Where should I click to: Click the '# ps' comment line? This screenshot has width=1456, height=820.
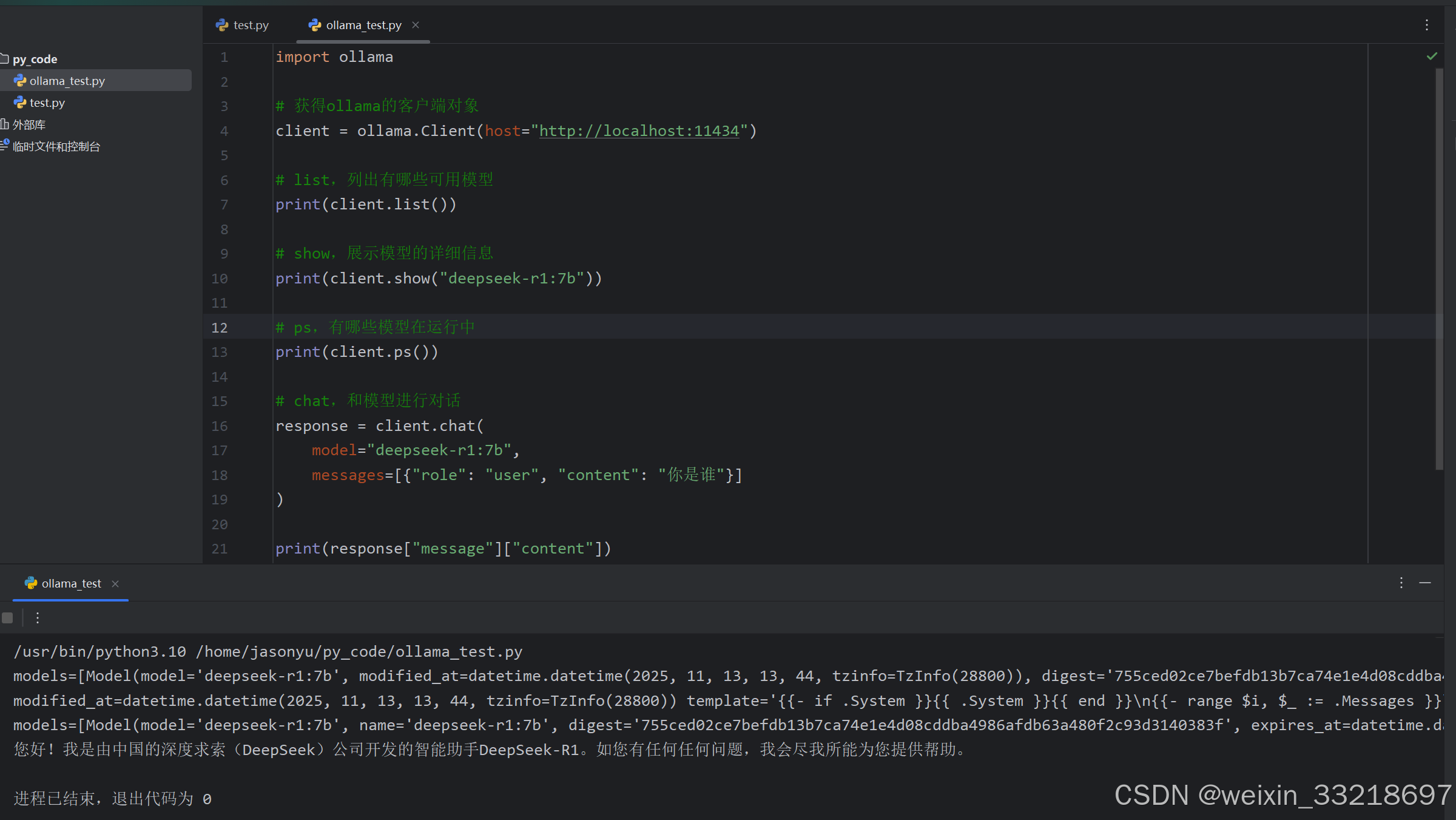point(376,328)
